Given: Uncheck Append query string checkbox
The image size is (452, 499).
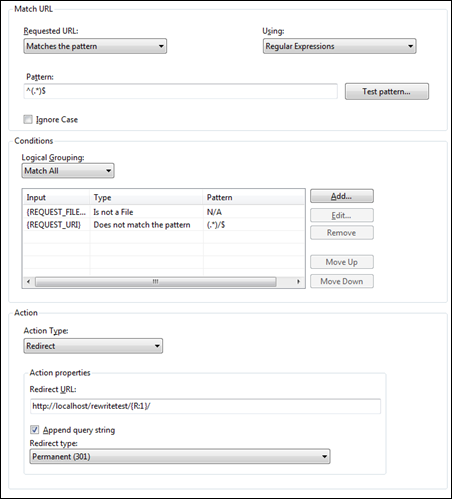Looking at the screenshot, I should [35, 430].
